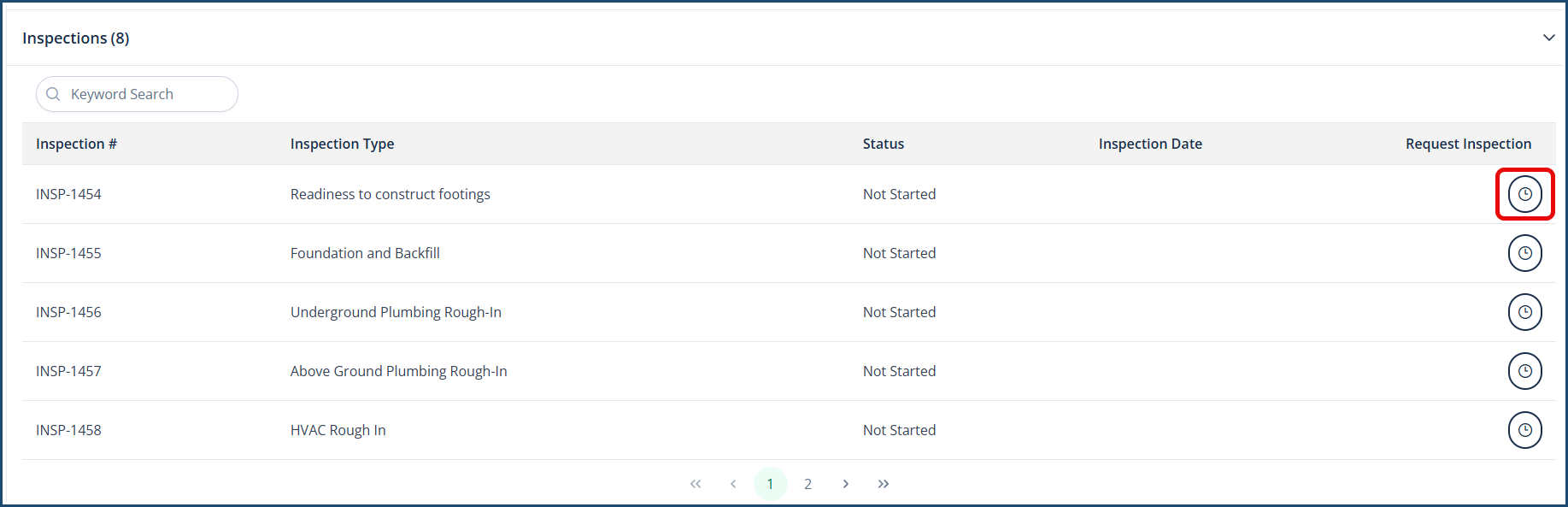1568x507 pixels.
Task: Go to next page of inspections
Action: click(x=845, y=484)
